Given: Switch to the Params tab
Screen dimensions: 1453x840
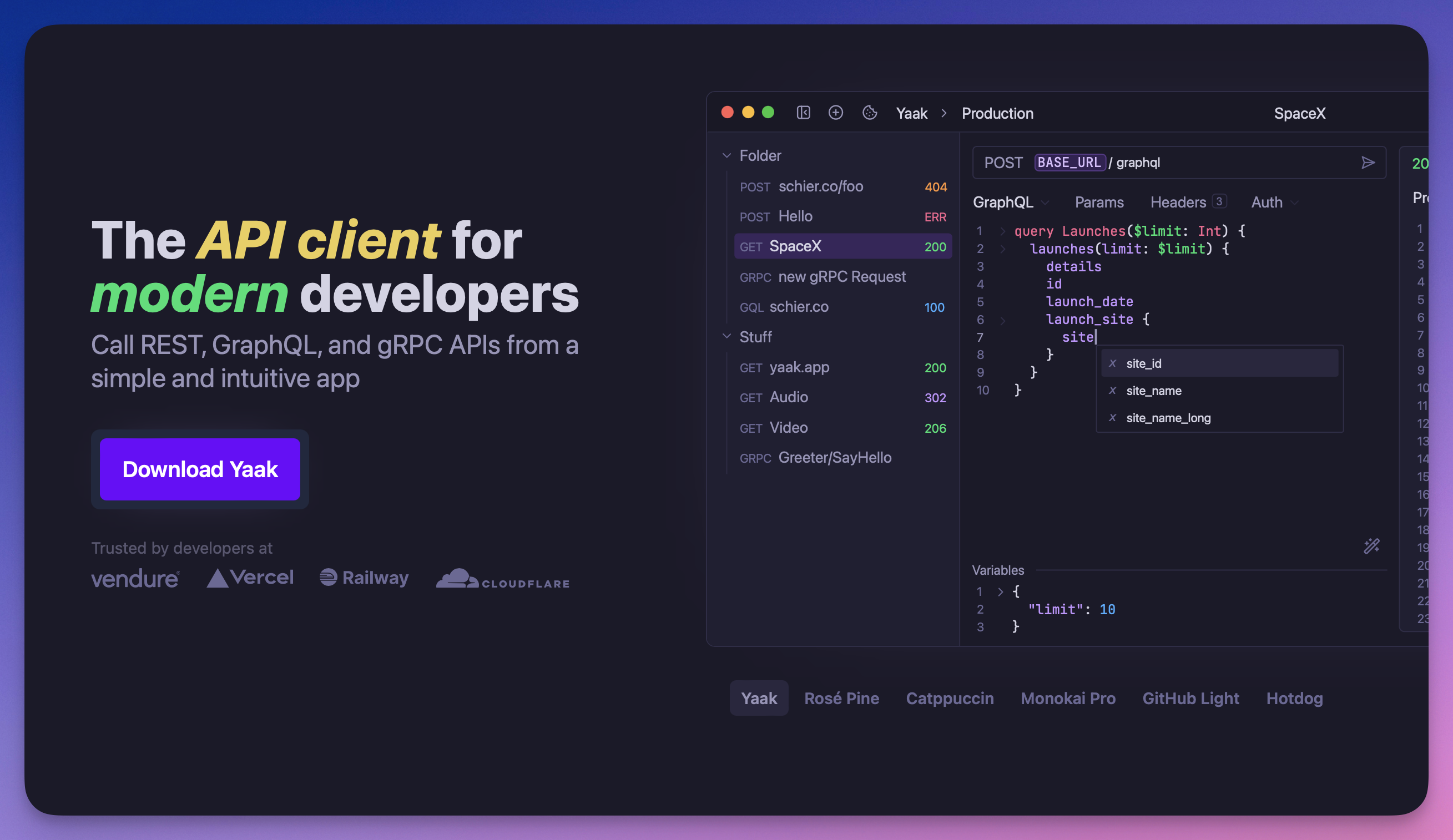Looking at the screenshot, I should (x=1099, y=203).
